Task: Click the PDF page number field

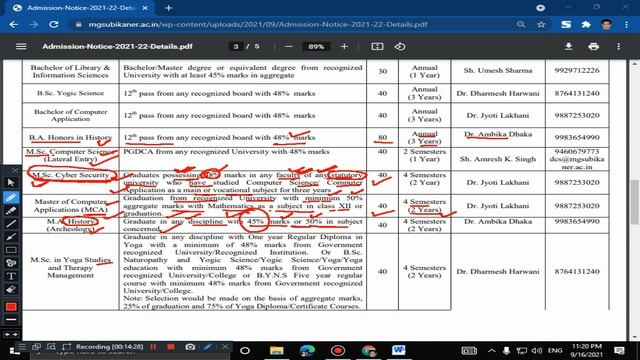Action: coord(236,47)
